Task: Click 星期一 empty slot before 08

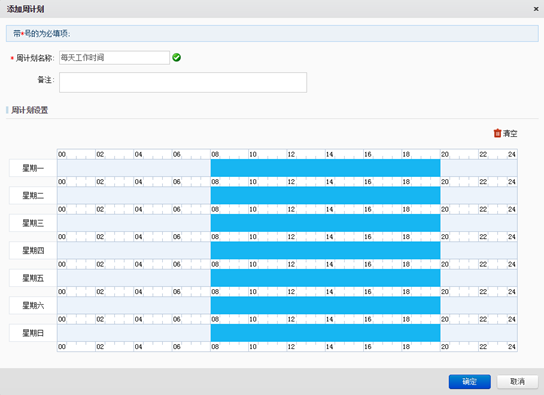Action: pos(134,168)
